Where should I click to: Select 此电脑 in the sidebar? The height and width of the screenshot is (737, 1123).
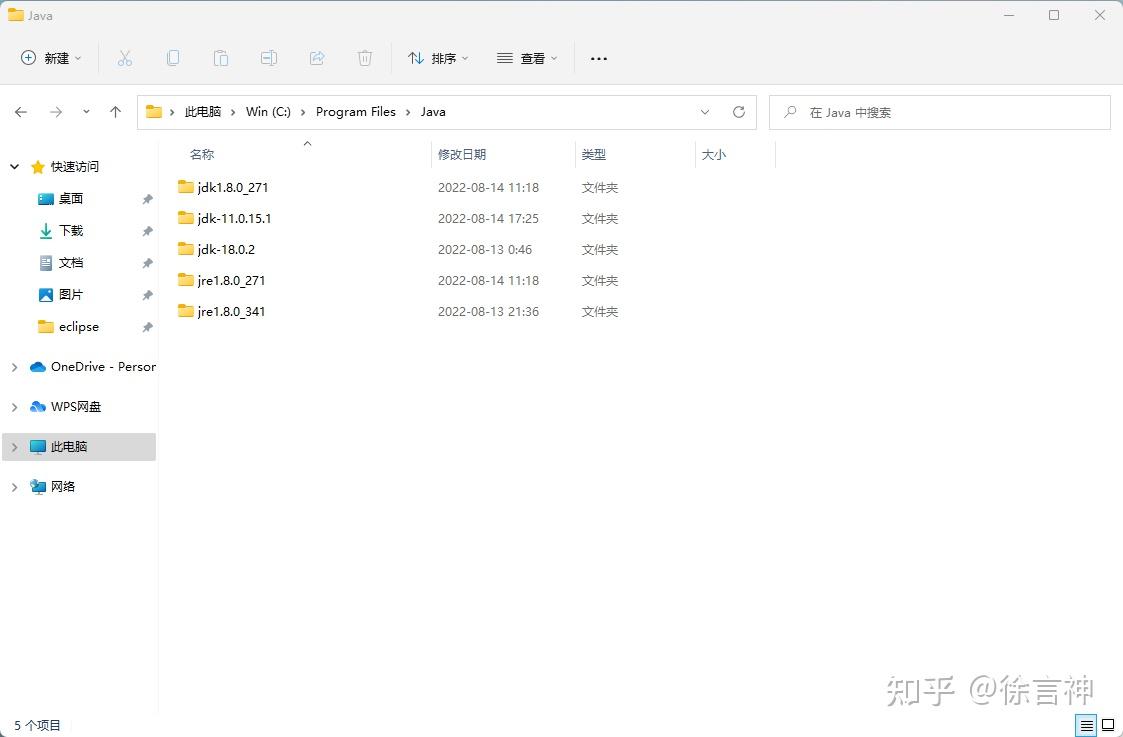pos(70,447)
